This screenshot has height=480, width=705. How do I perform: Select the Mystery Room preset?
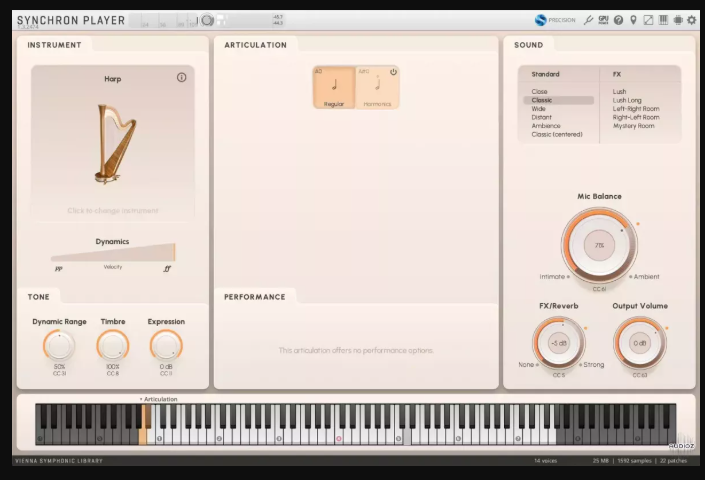(634, 126)
